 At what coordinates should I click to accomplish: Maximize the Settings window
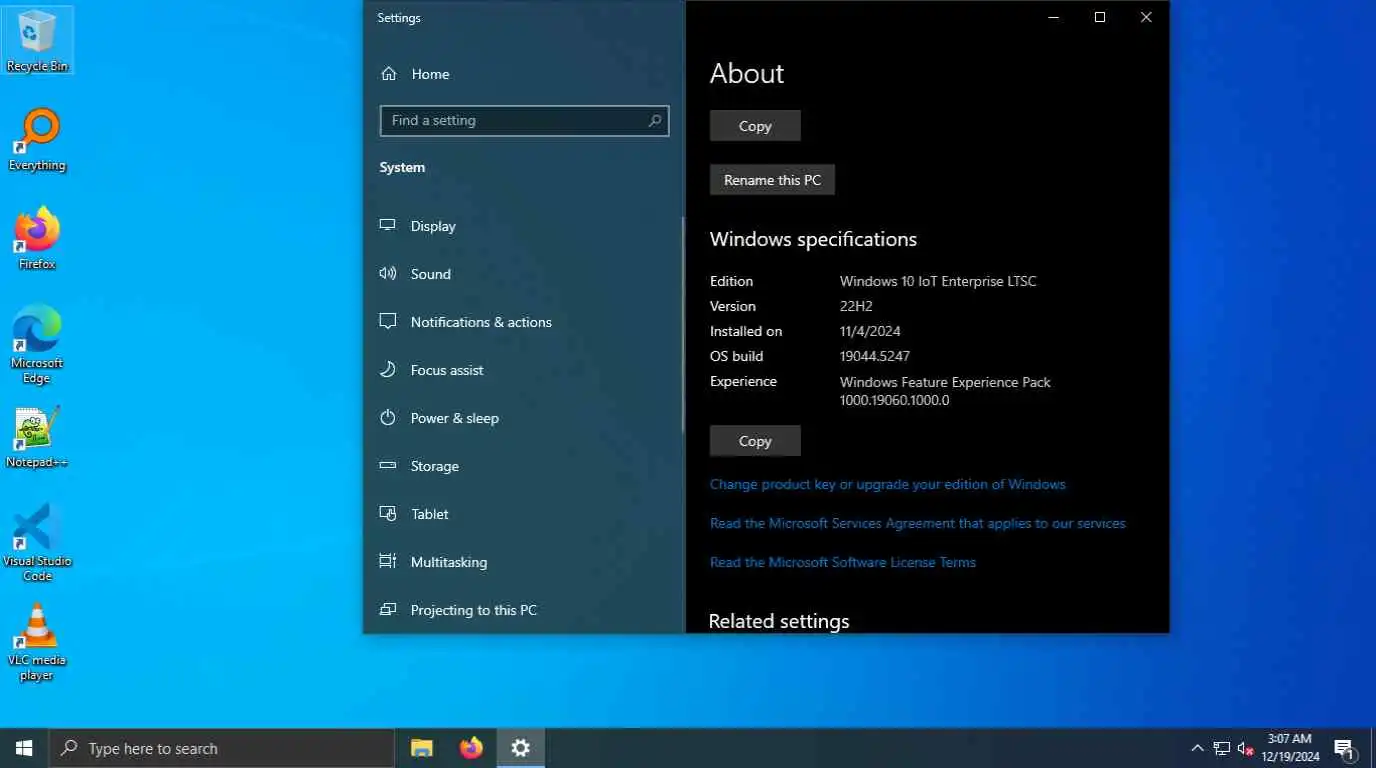click(1100, 17)
